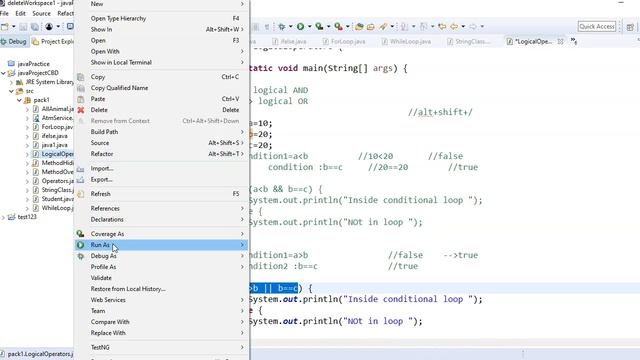Open the Compare With submenu
This screenshot has height=360, width=640.
pos(162,322)
